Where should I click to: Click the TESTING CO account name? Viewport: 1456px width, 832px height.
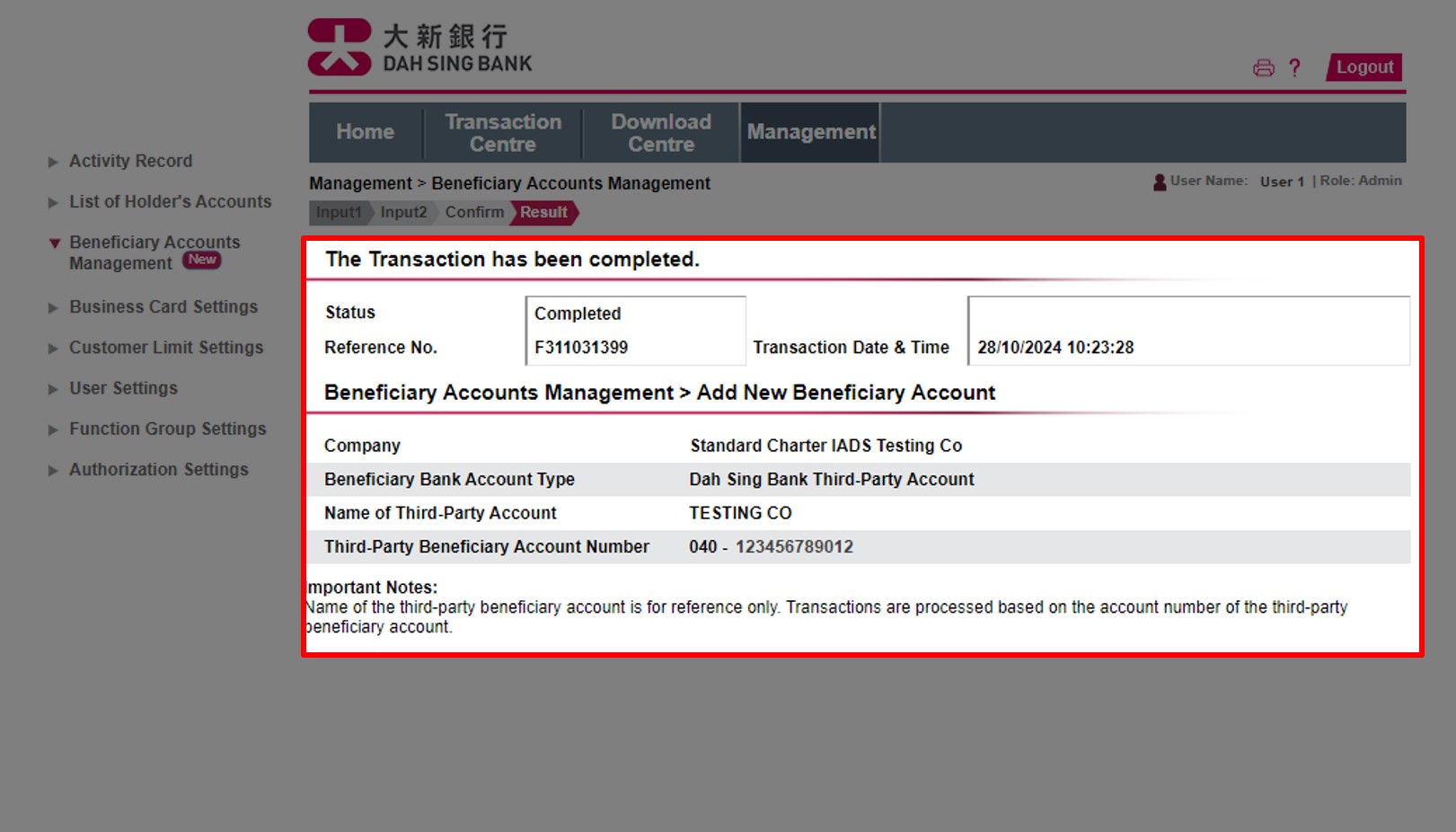coord(740,513)
